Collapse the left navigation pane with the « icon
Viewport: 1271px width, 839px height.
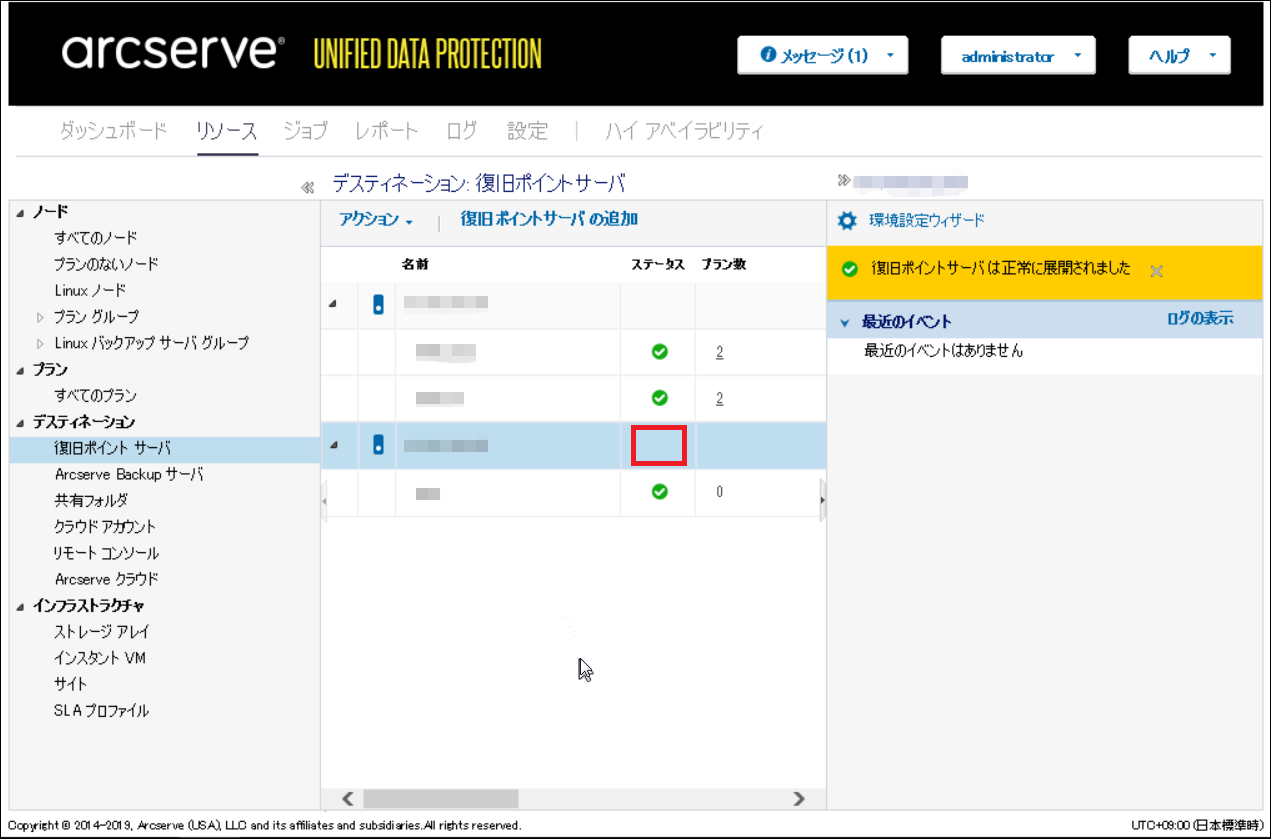point(308,187)
